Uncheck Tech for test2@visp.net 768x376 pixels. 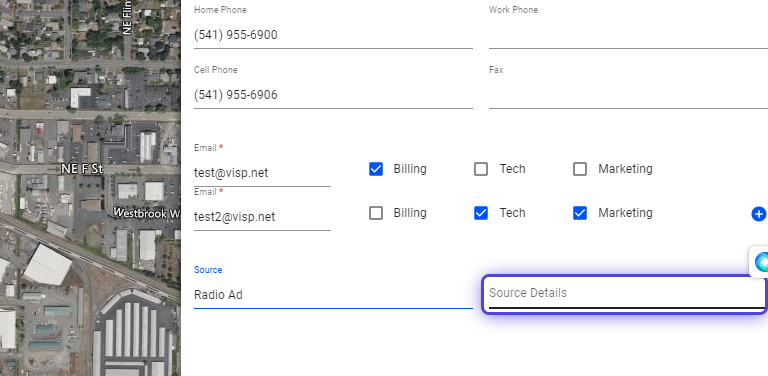pyautogui.click(x=481, y=213)
